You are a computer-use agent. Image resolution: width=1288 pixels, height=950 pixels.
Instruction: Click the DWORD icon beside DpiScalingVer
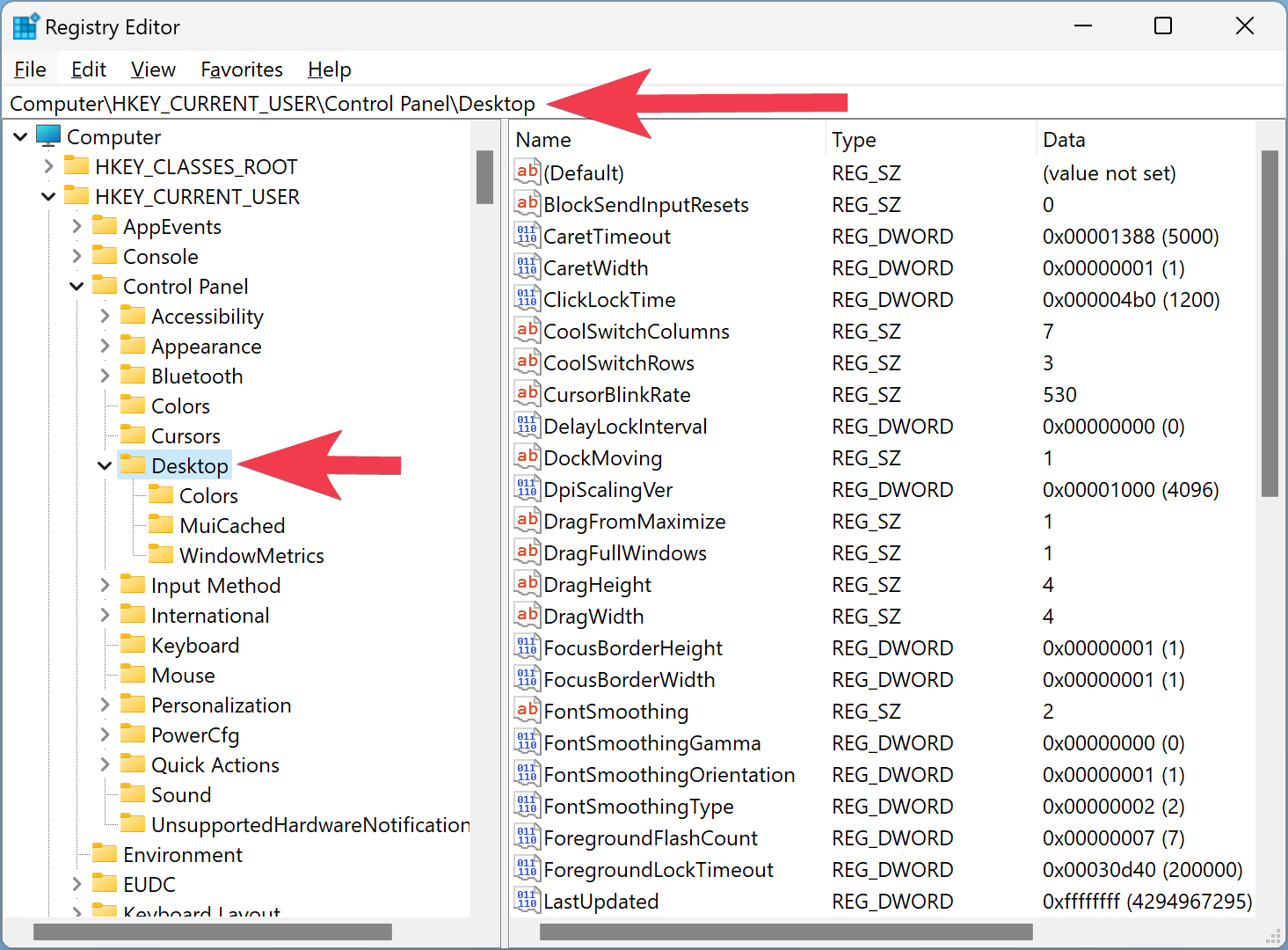[528, 488]
